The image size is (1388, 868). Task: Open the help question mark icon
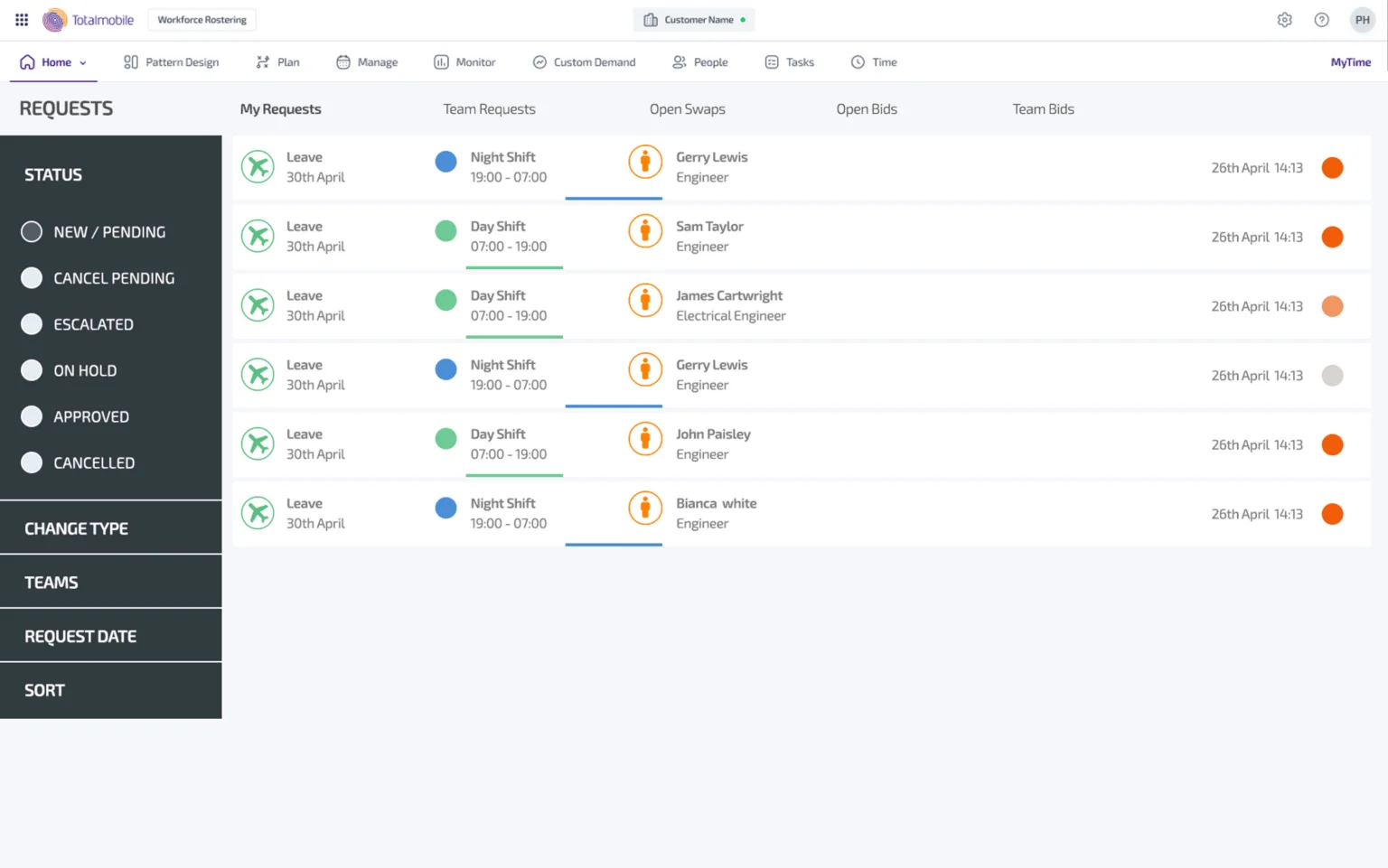[1321, 20]
